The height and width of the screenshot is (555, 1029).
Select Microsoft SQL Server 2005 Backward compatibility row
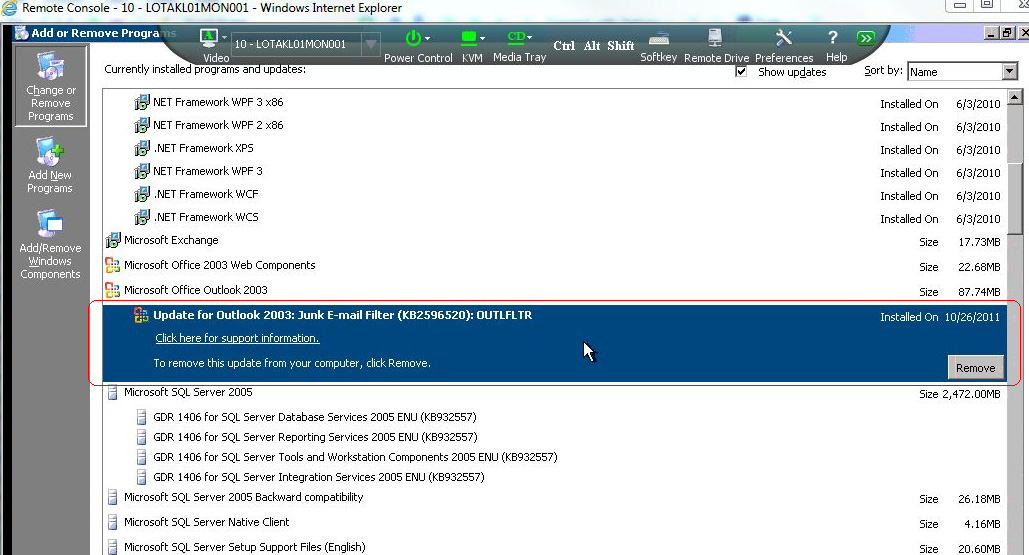pyautogui.click(x=555, y=498)
